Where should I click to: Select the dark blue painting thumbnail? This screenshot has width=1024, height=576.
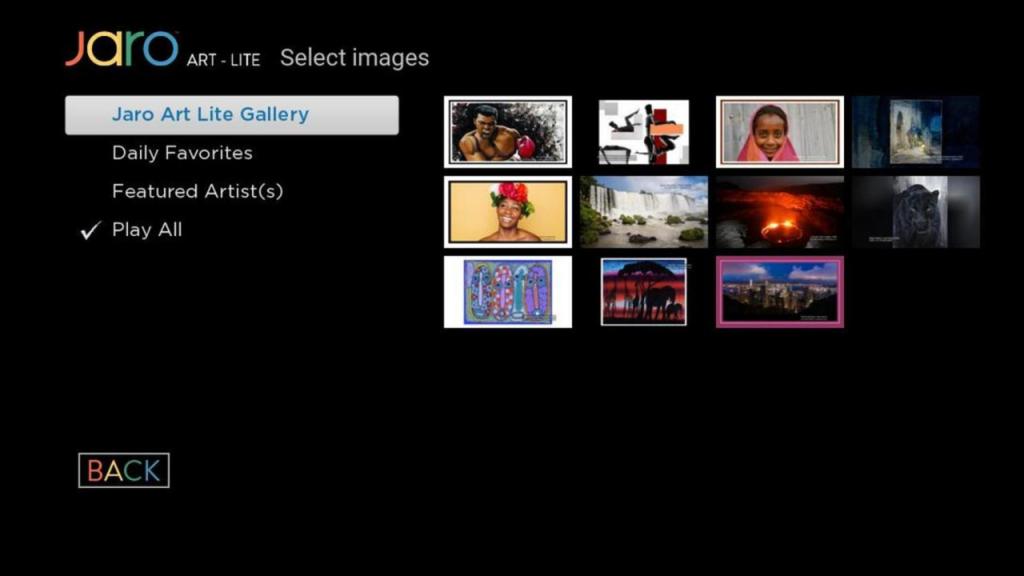click(916, 132)
